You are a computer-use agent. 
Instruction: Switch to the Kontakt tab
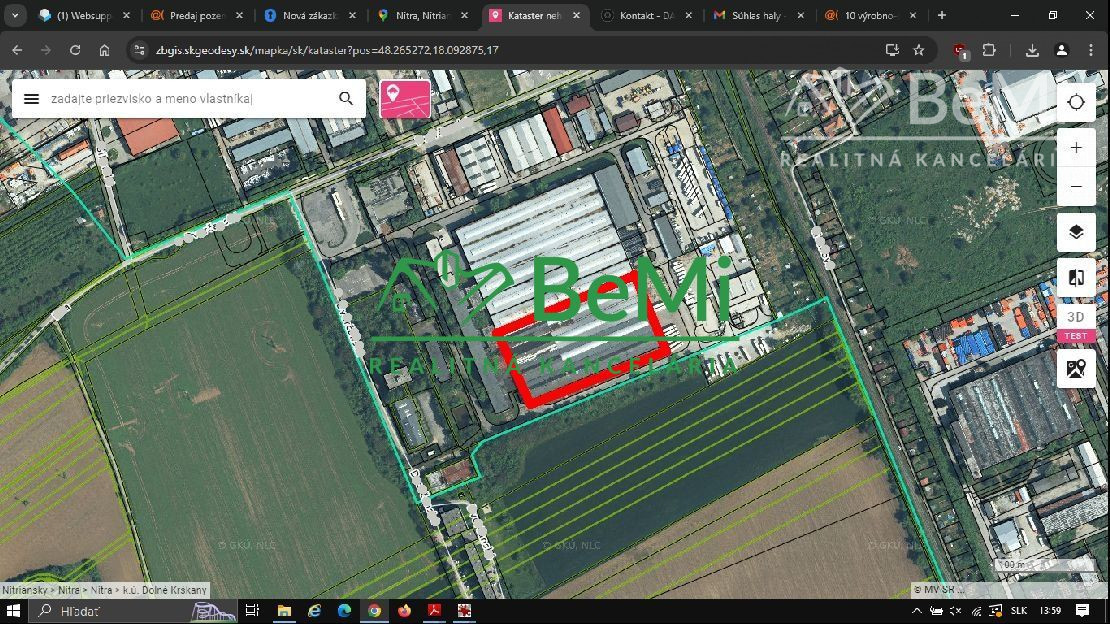pos(646,15)
